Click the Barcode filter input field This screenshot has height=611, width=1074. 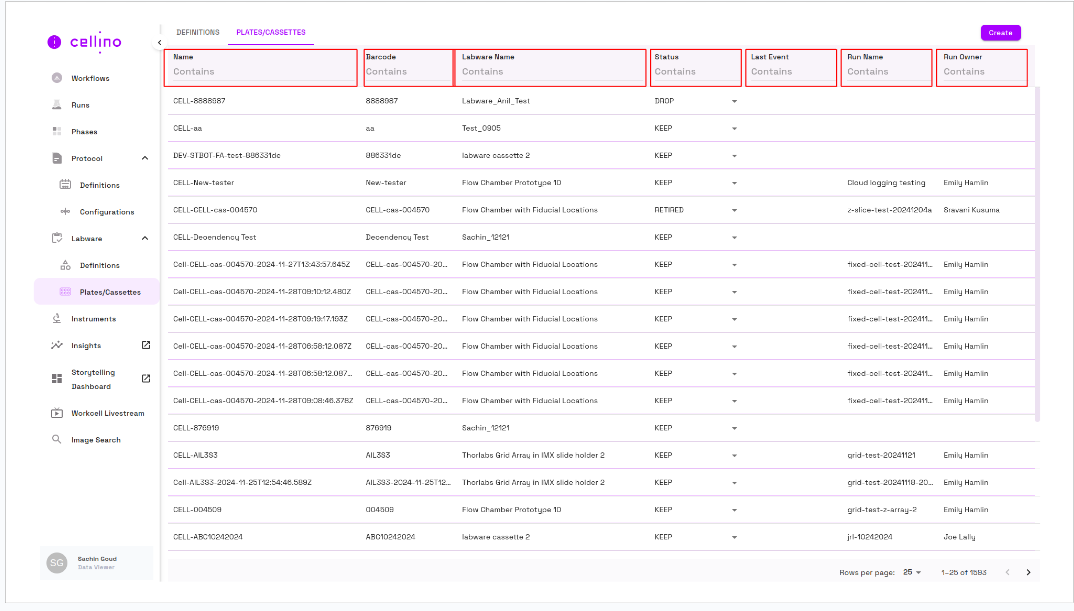click(x=407, y=72)
